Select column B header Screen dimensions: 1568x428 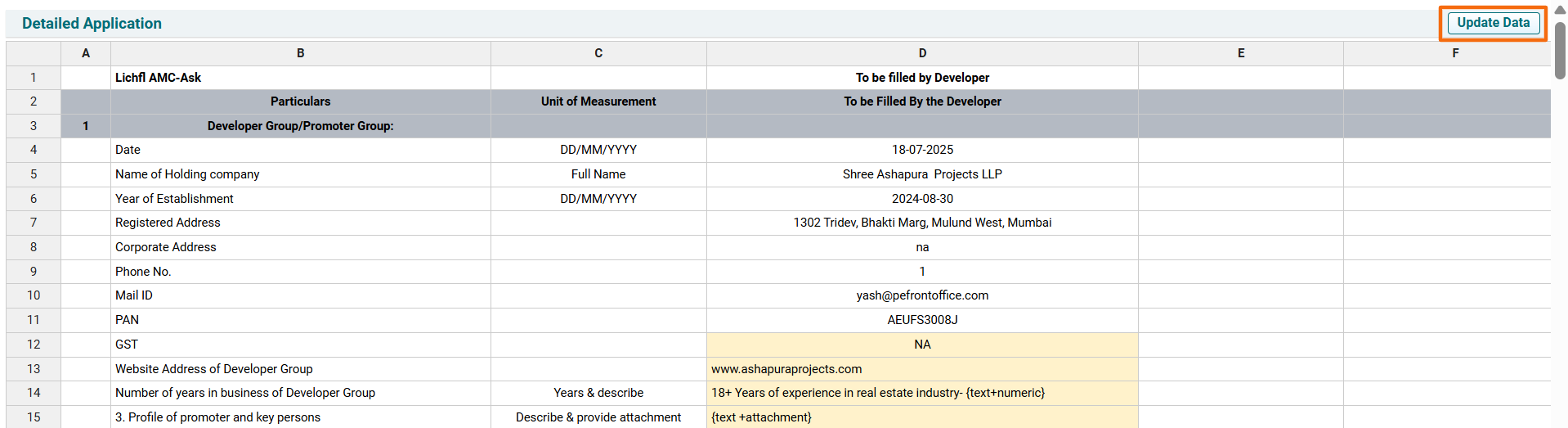(300, 53)
